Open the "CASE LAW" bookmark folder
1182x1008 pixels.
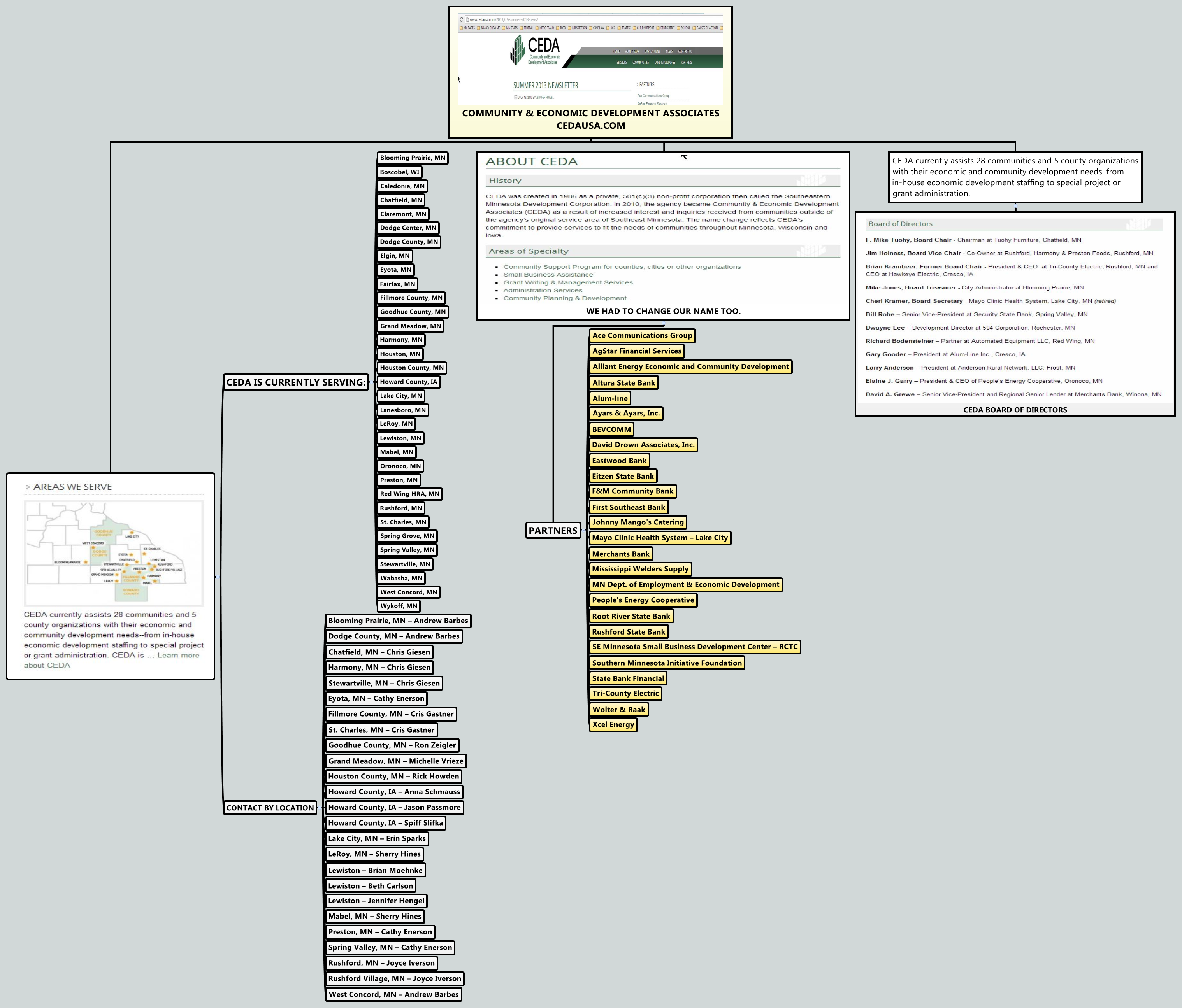pos(599,27)
